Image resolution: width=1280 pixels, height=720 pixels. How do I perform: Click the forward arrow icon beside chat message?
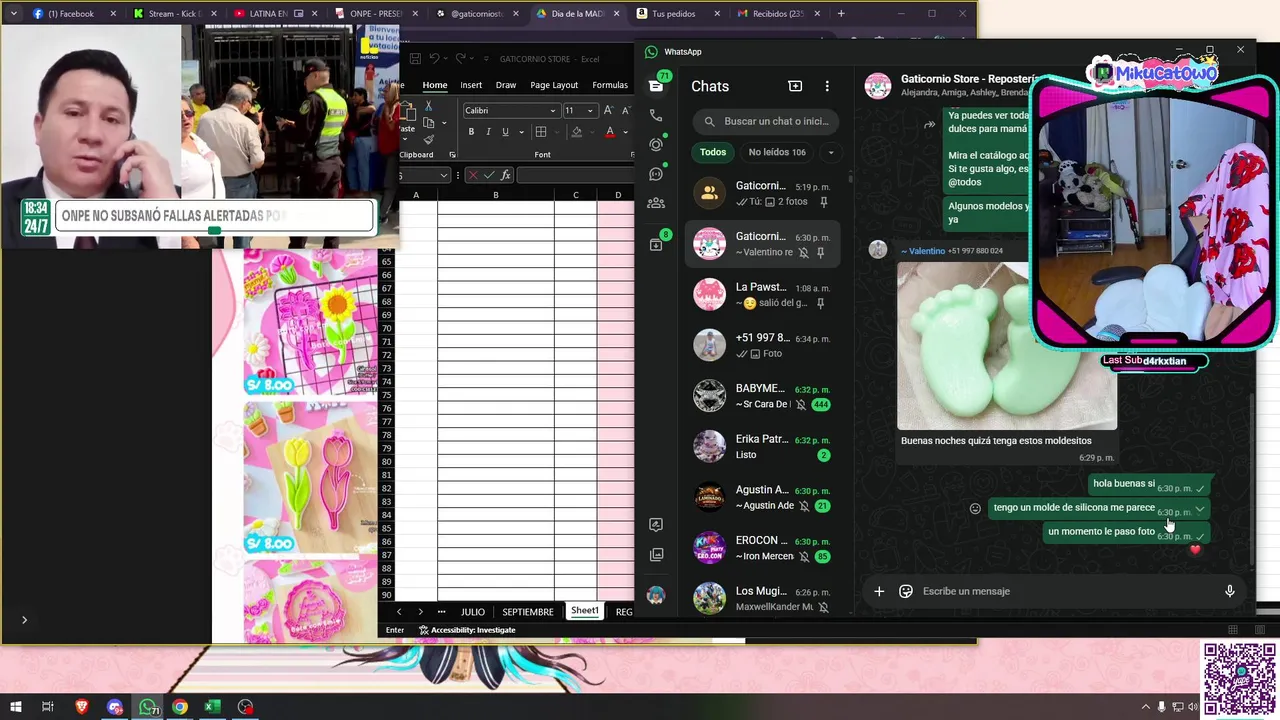(929, 125)
